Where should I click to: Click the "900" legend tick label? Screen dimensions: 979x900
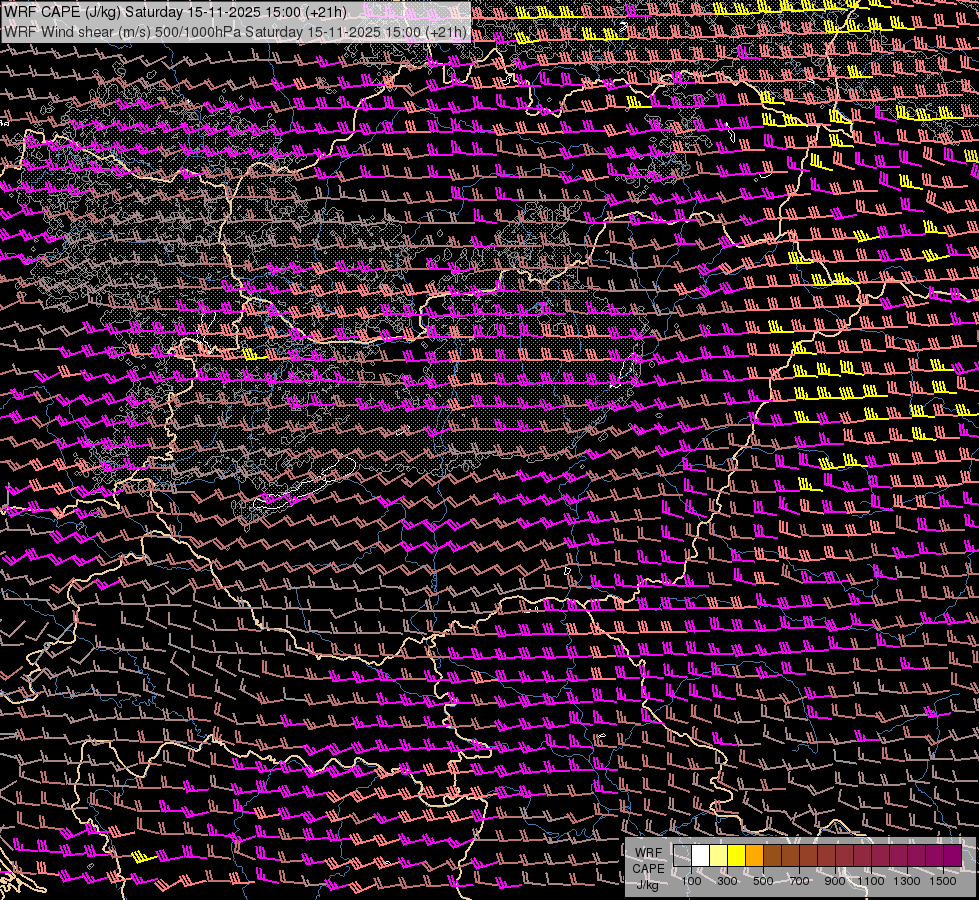tap(835, 881)
